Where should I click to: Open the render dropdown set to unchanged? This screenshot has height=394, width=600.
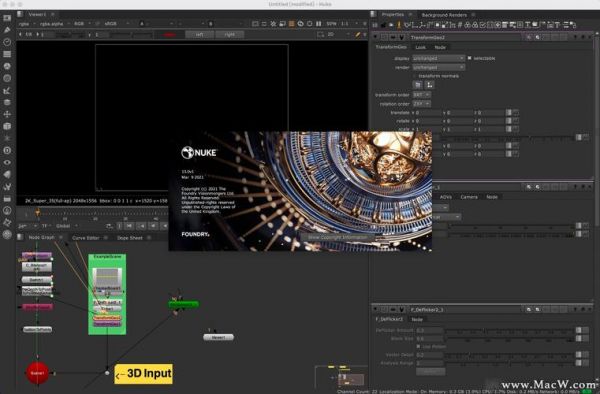439,67
